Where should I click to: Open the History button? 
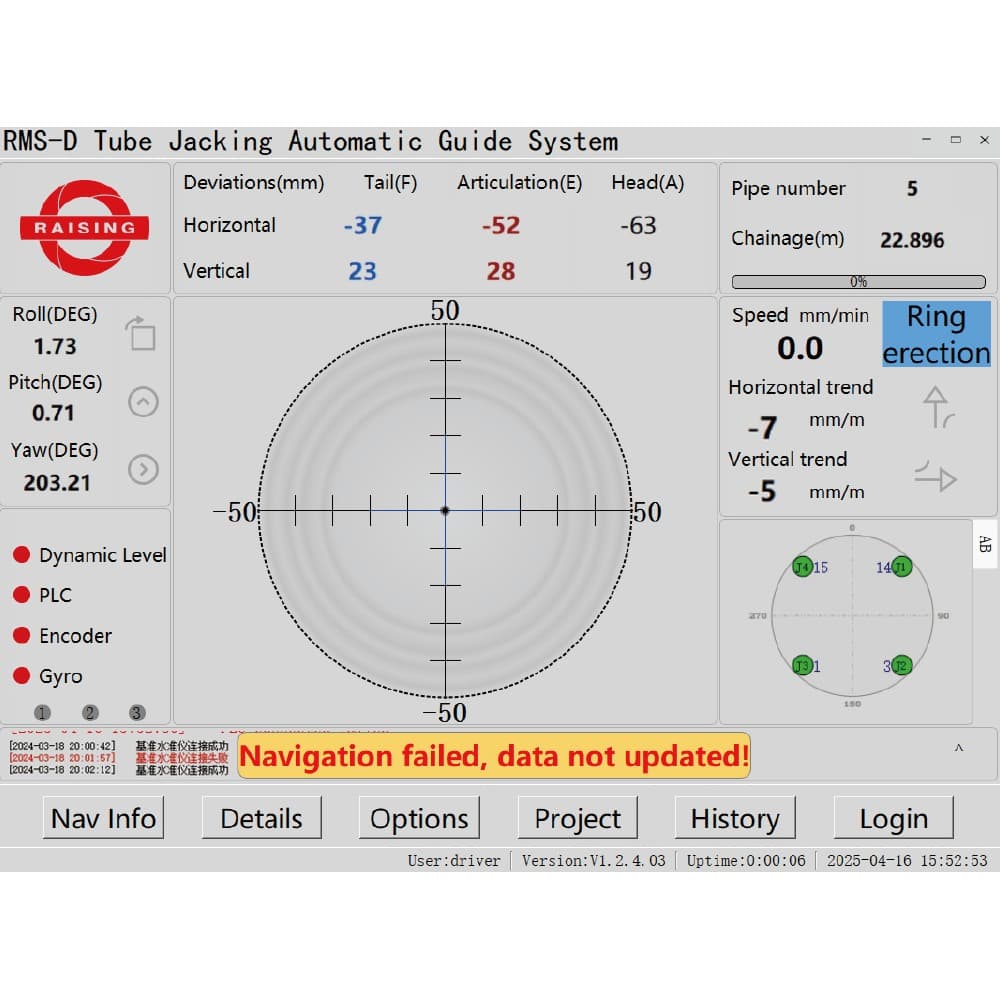[735, 818]
